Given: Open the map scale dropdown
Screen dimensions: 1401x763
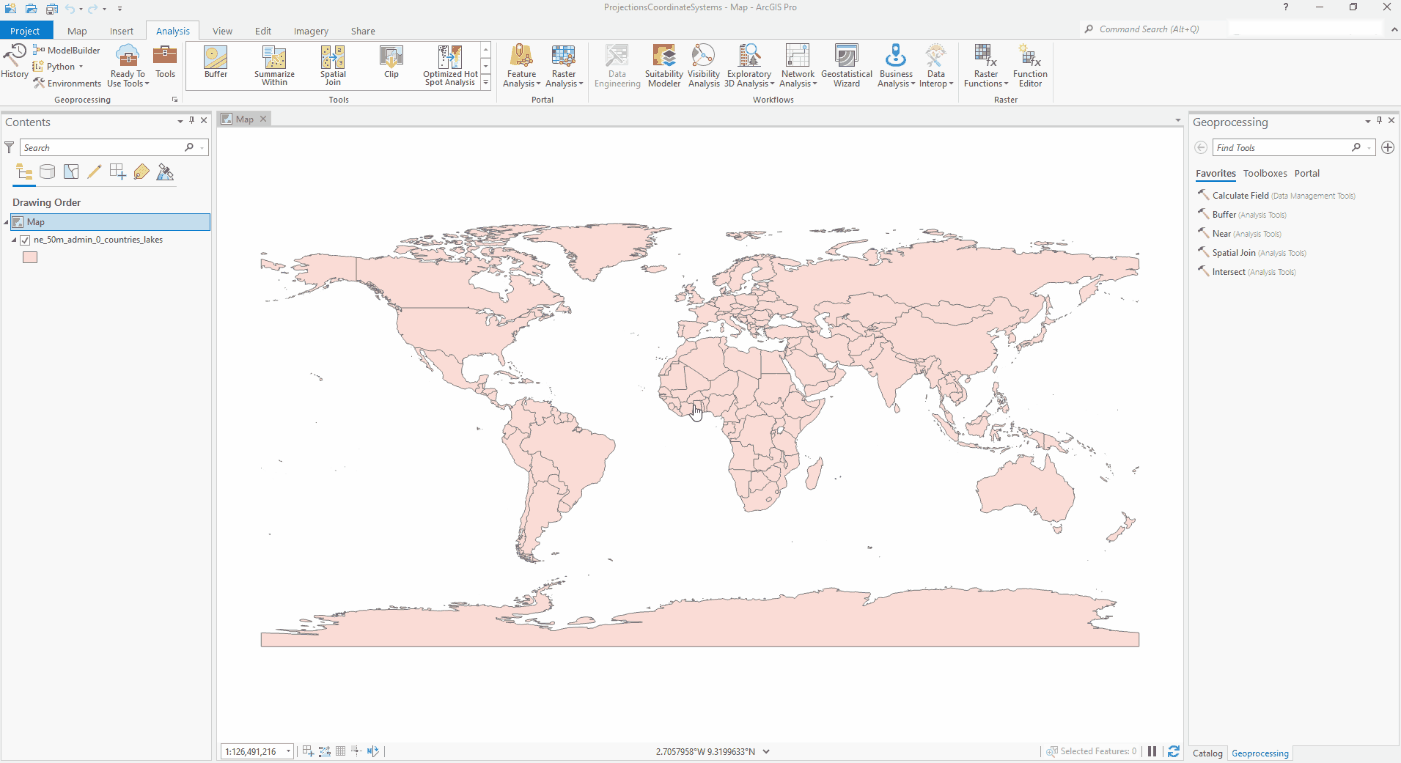Looking at the screenshot, I should 287,750.
